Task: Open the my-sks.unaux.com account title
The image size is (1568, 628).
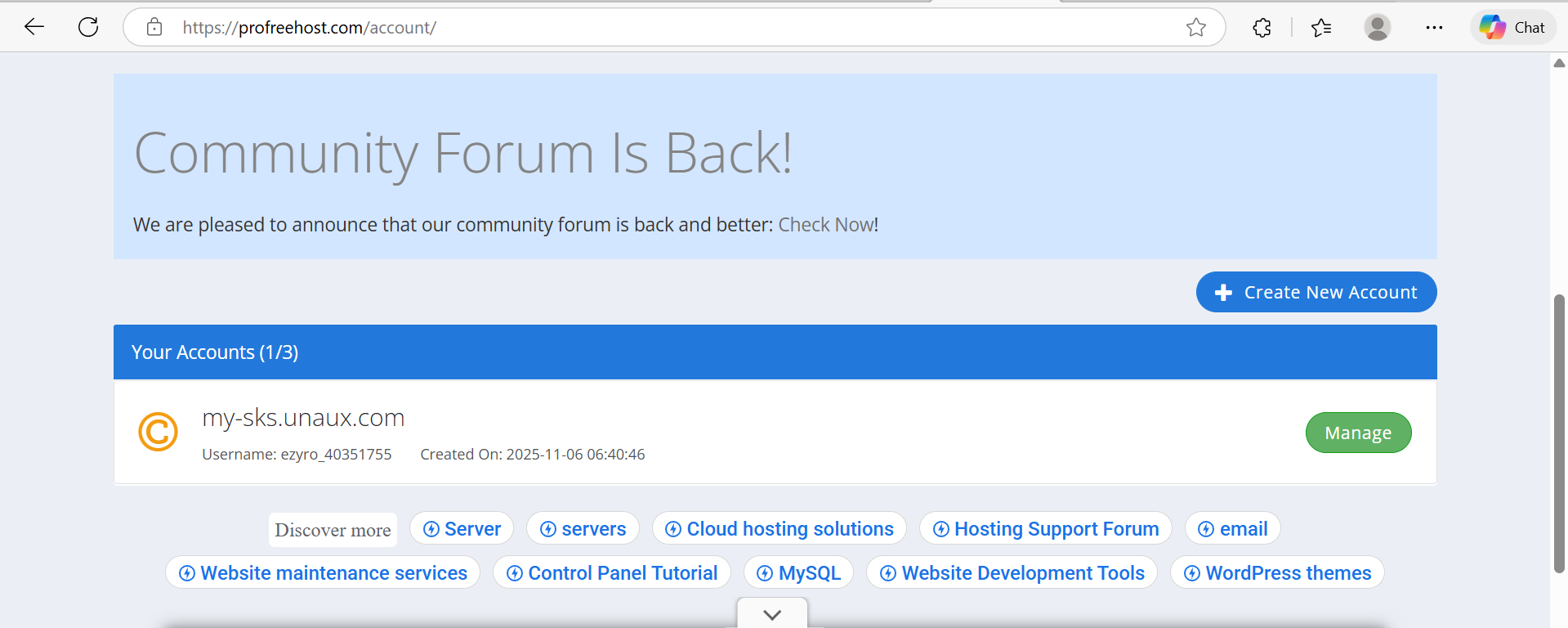Action: click(303, 418)
